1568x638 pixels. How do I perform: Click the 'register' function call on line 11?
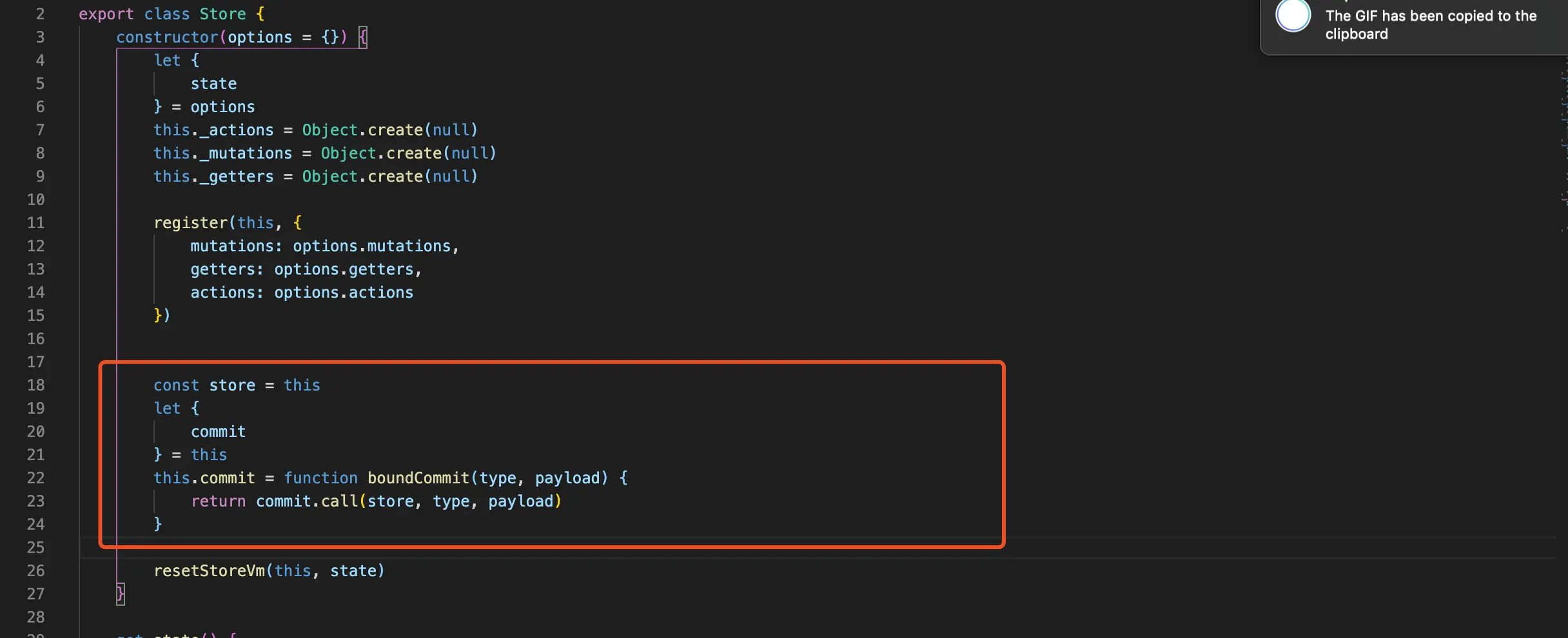(x=190, y=223)
